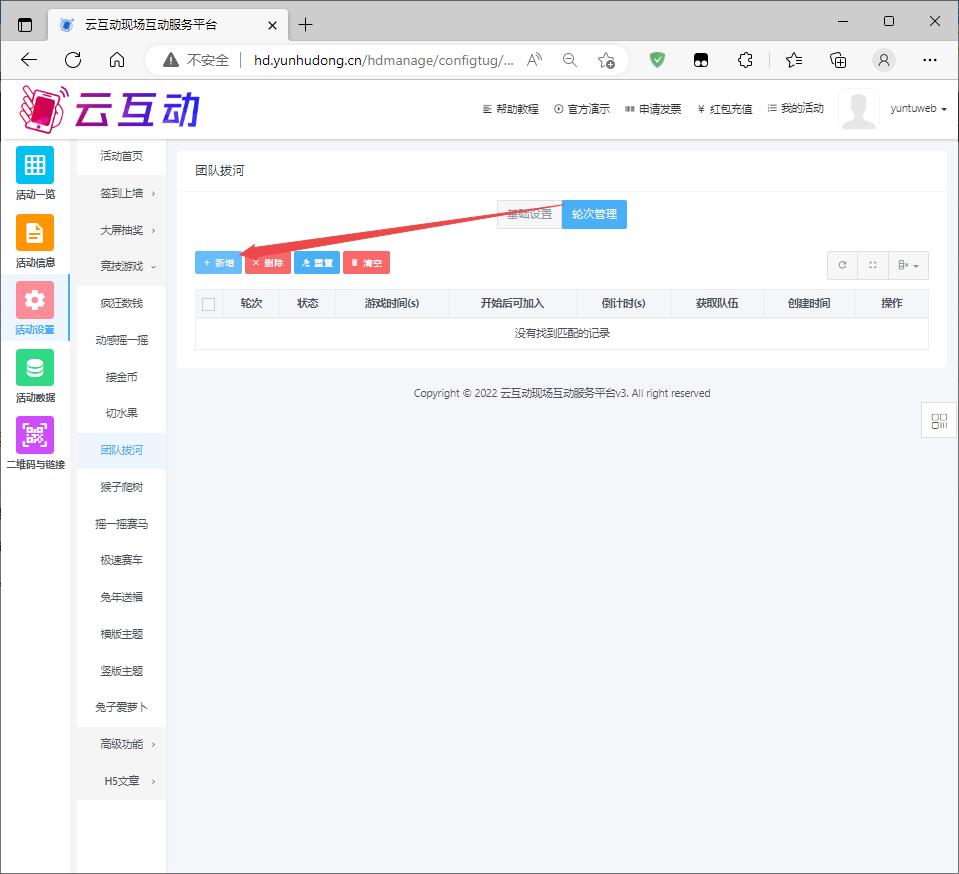Tick the select-all checkbox in table header
The image size is (959, 874).
coord(209,304)
